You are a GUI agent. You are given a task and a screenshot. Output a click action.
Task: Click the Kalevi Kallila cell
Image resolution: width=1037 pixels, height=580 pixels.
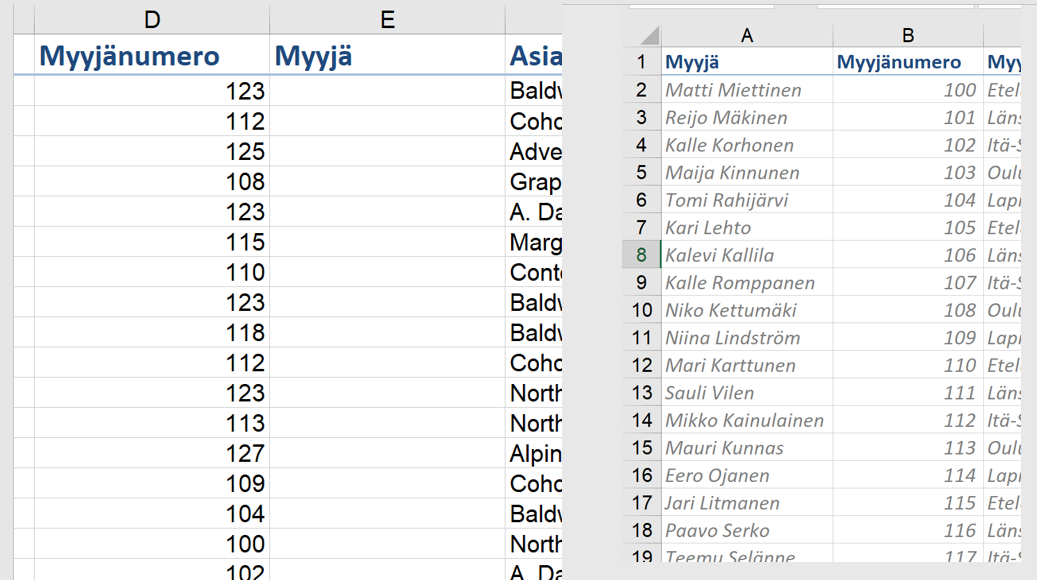point(746,255)
